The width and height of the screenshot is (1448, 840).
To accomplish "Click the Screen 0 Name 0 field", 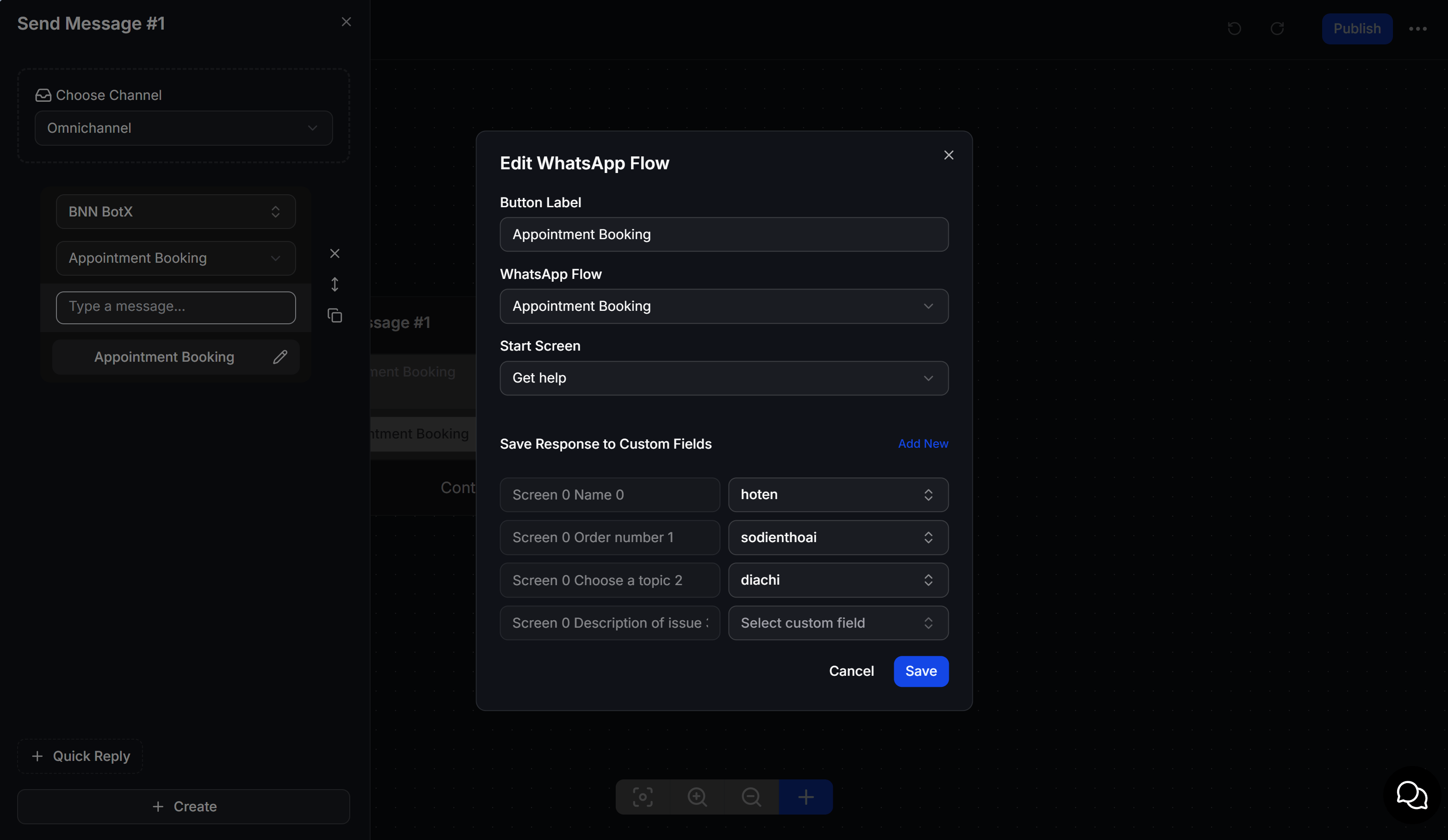I will click(x=610, y=494).
